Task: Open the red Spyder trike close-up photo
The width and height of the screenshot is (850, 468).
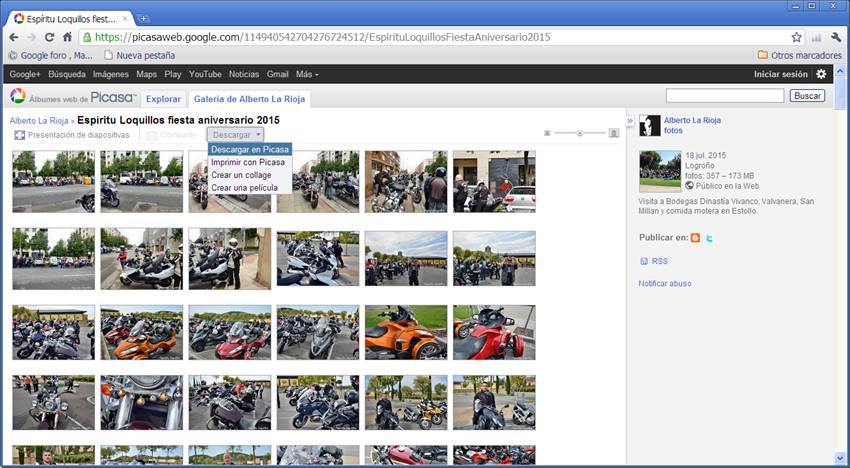Action: point(494,332)
